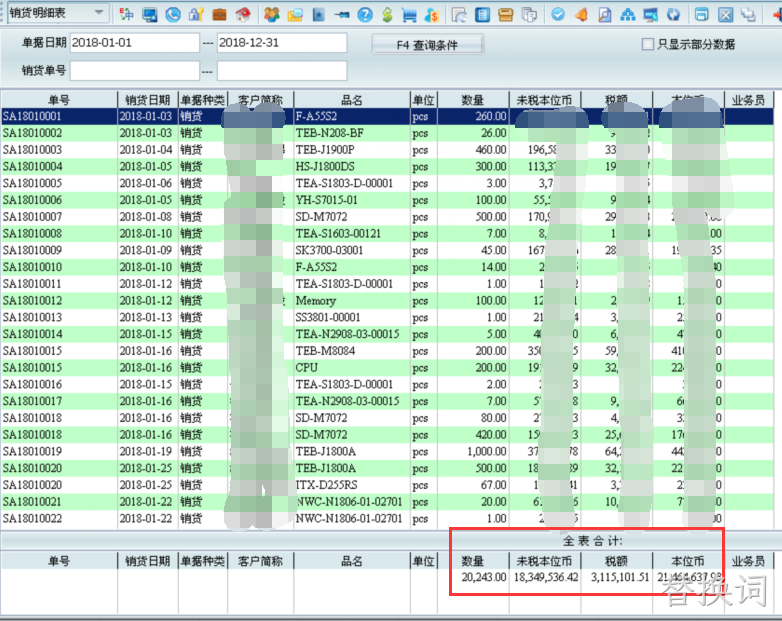Click the SS3801-00001 product cell

click(x=328, y=317)
